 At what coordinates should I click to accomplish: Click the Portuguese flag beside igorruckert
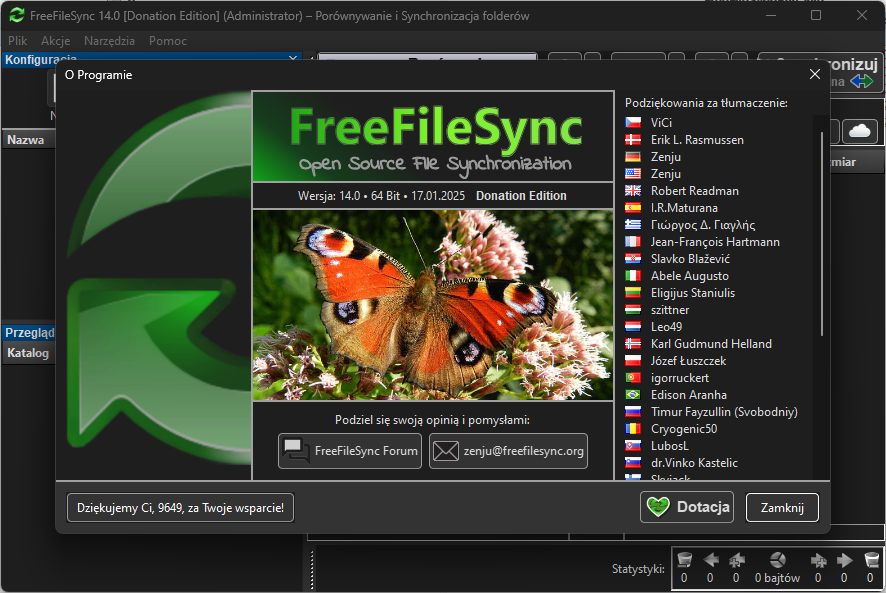(x=633, y=377)
